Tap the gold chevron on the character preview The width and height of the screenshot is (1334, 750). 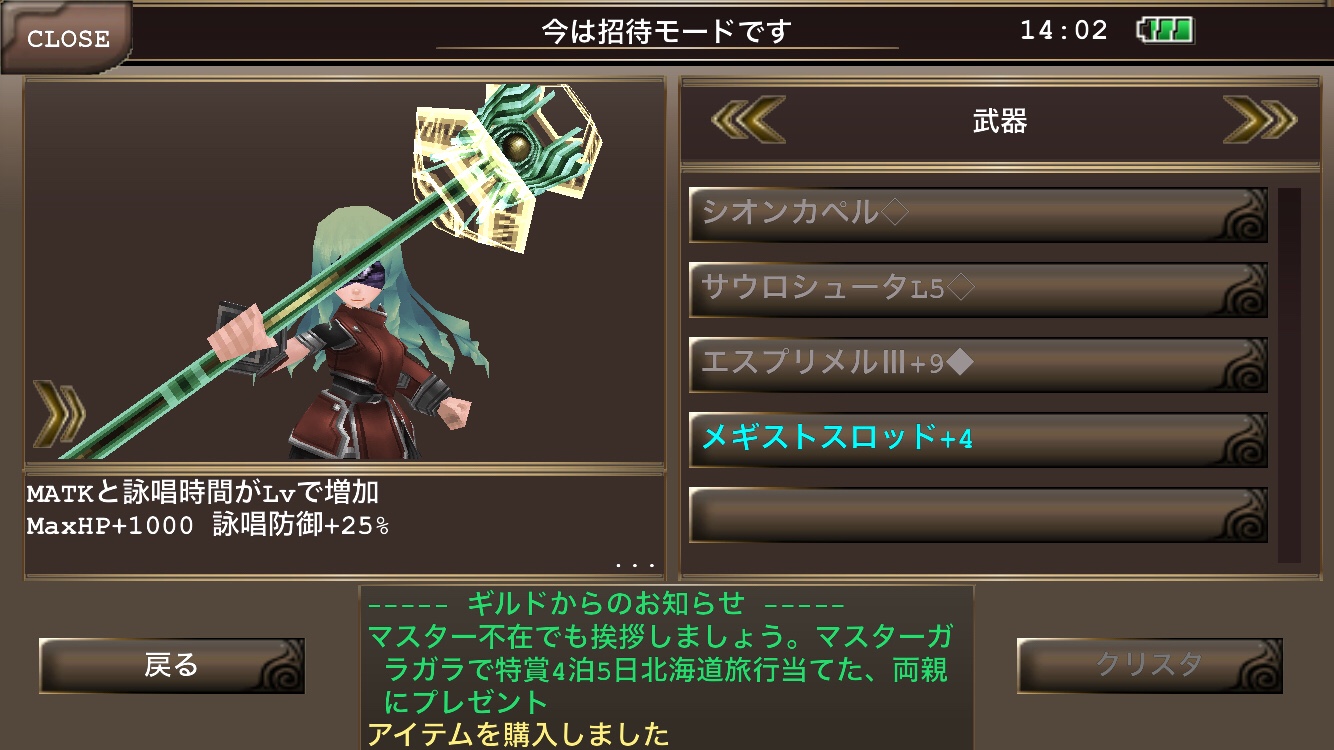59,414
